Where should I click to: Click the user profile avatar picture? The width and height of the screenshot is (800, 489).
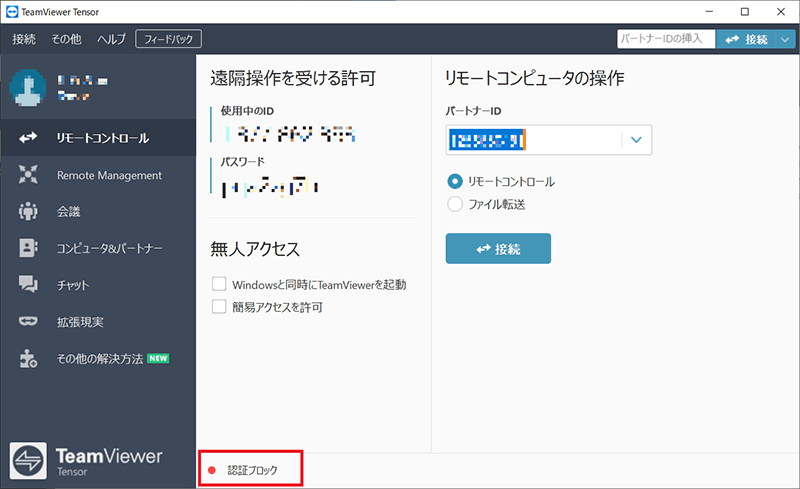28,88
